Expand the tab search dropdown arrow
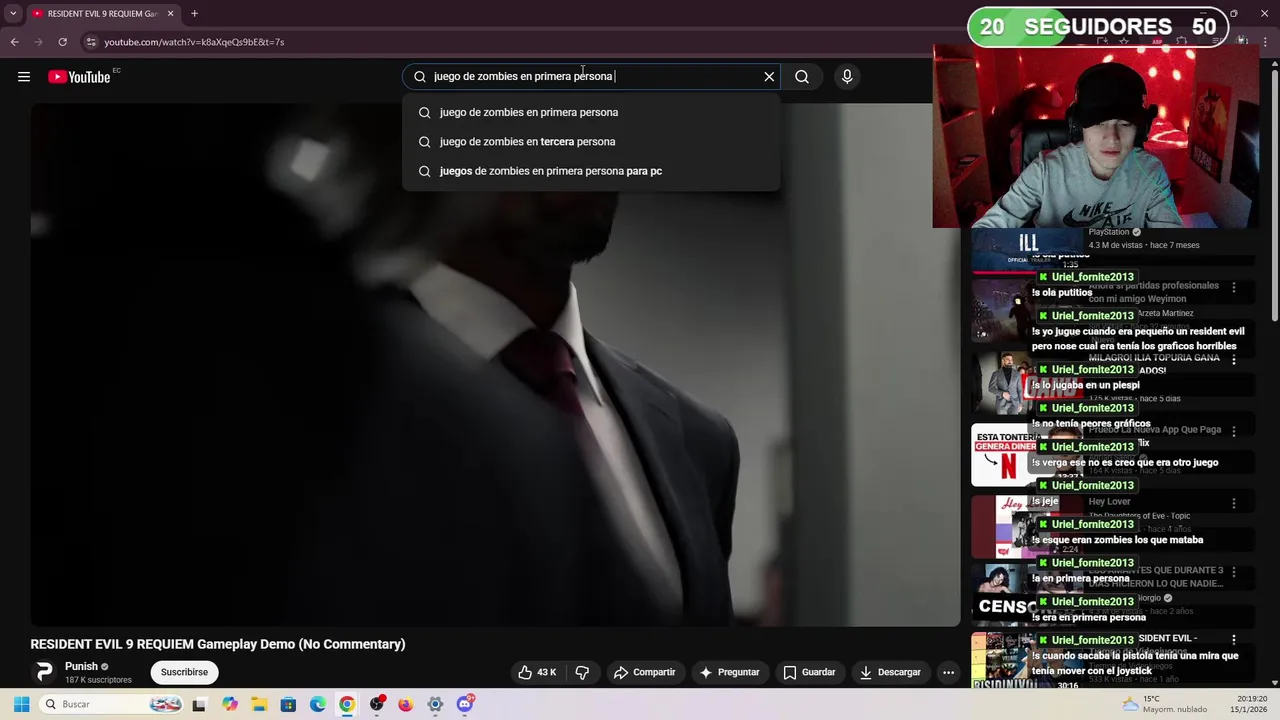Image resolution: width=1280 pixels, height=720 pixels. (x=13, y=14)
